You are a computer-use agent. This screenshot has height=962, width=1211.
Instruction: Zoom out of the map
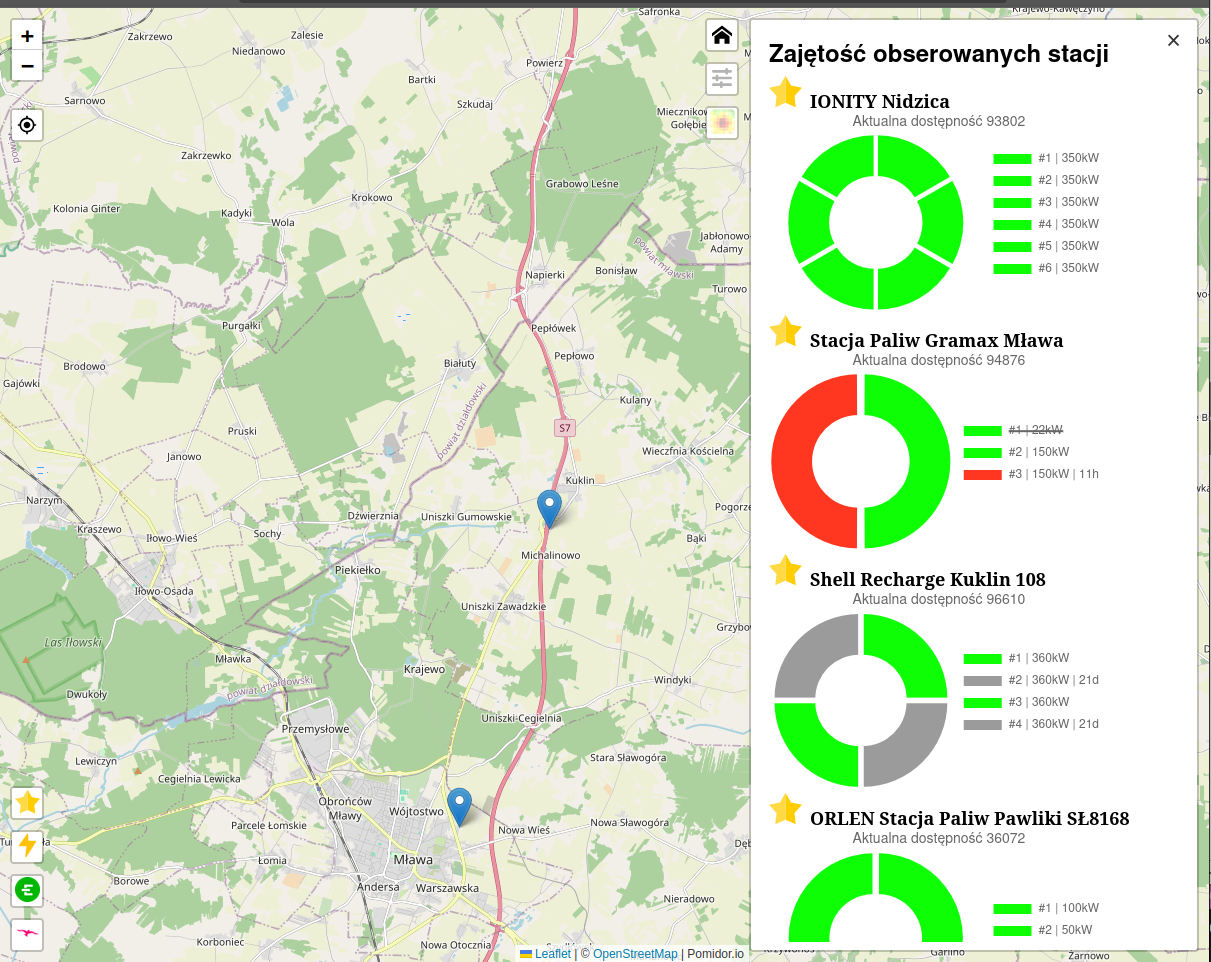[x=27, y=66]
